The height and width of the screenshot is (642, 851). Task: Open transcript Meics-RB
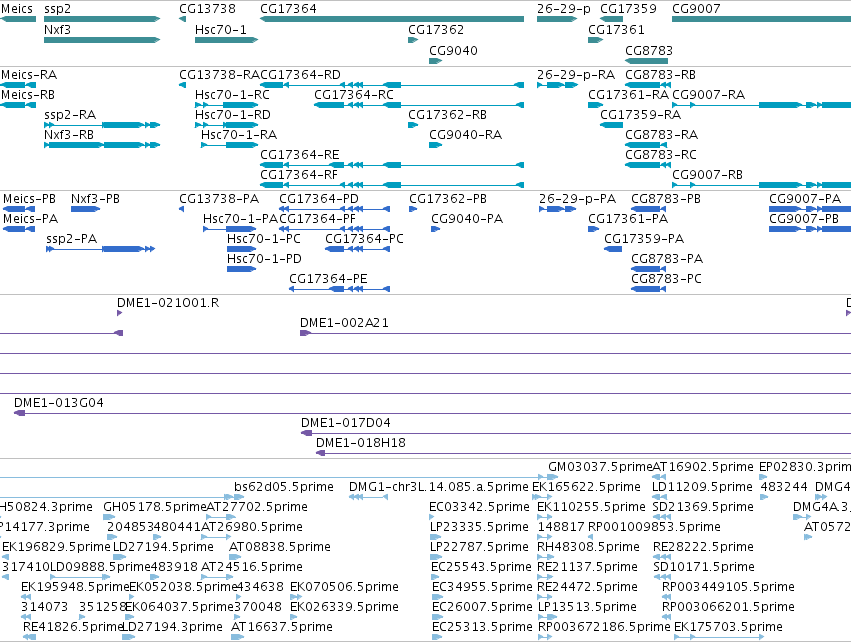coord(28,95)
